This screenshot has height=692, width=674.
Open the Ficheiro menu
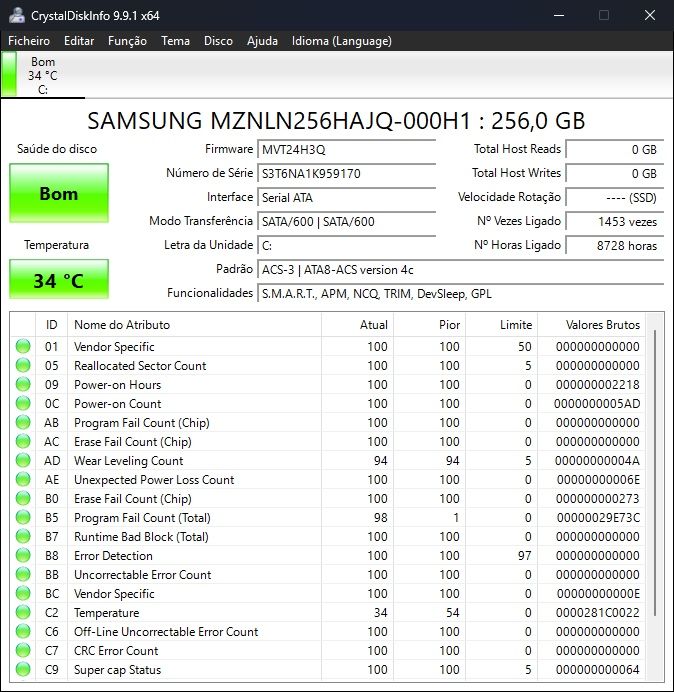click(29, 41)
